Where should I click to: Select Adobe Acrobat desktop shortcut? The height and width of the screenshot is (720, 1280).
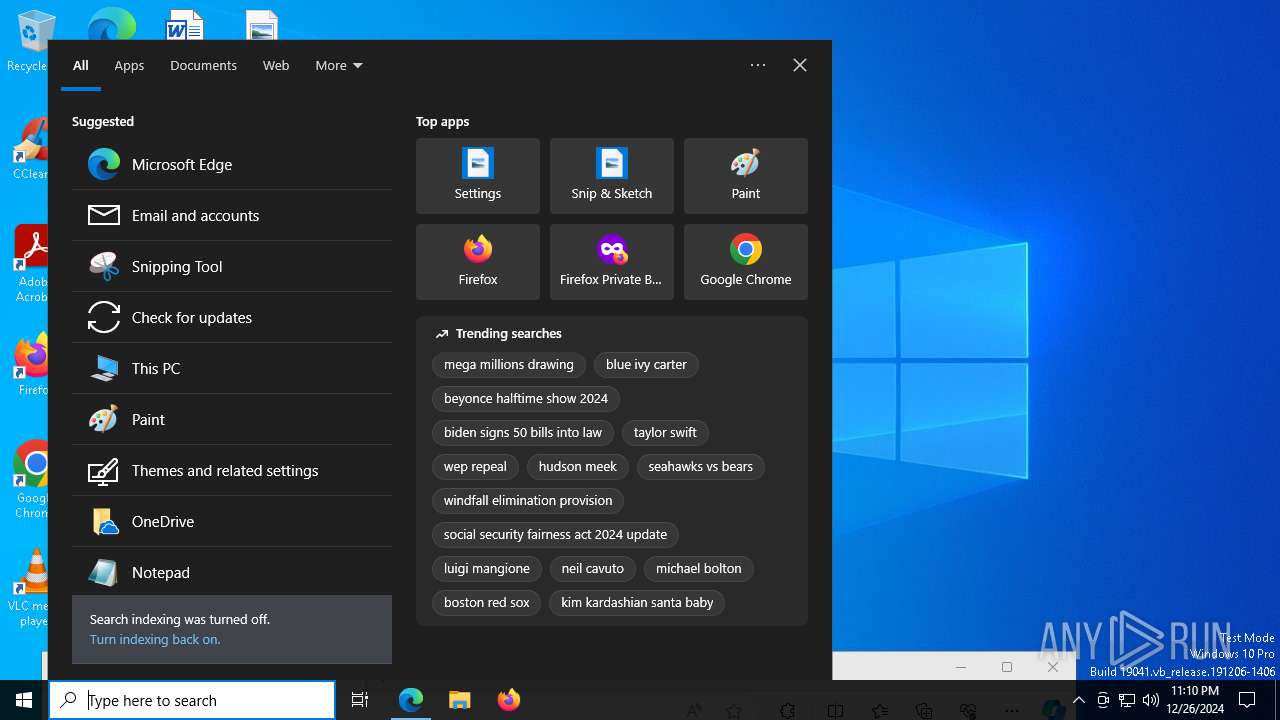[x=30, y=264]
